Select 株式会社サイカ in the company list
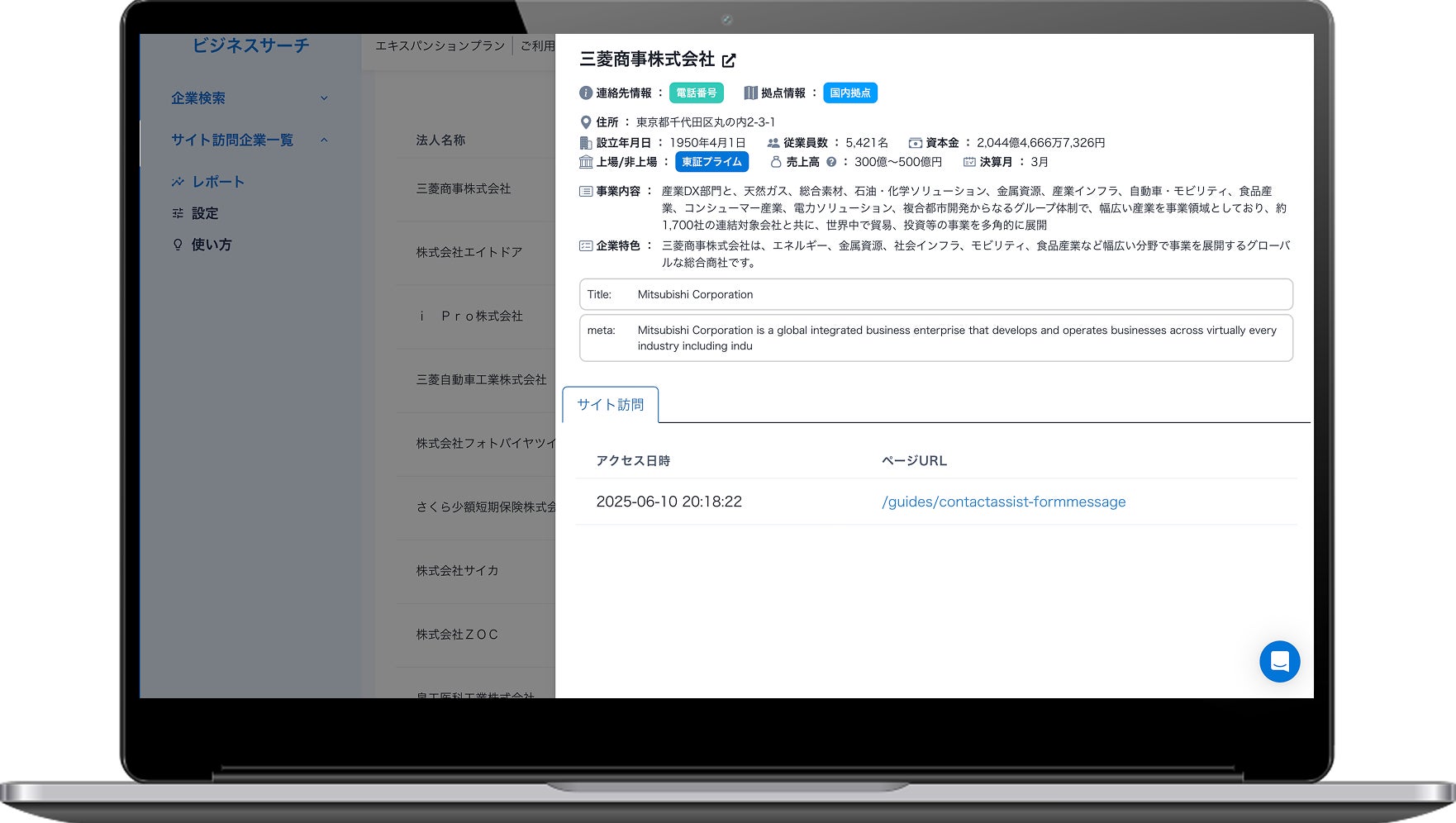 (x=458, y=571)
